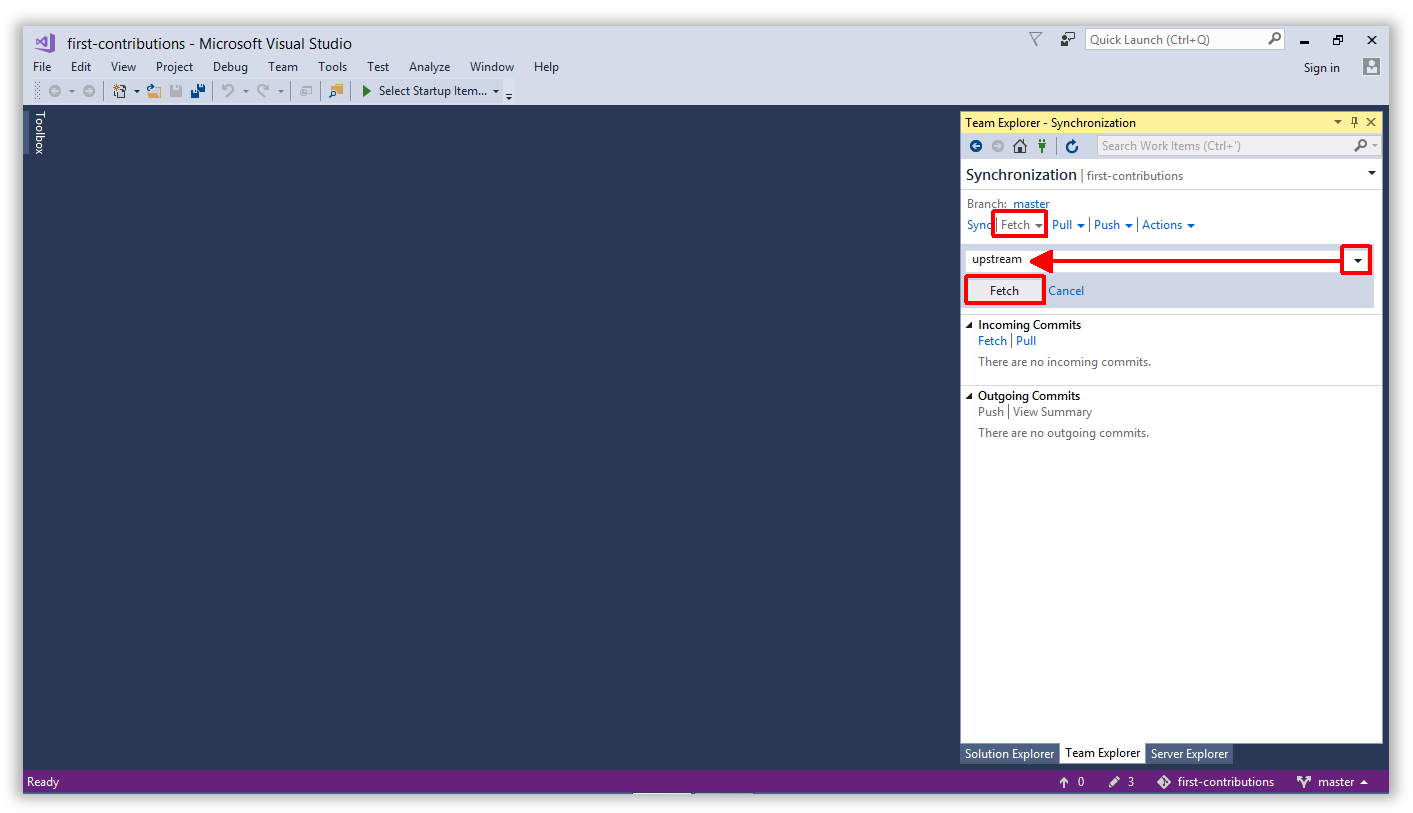The width and height of the screenshot is (1413, 813).
Task: Open the Team menu
Action: pos(283,67)
